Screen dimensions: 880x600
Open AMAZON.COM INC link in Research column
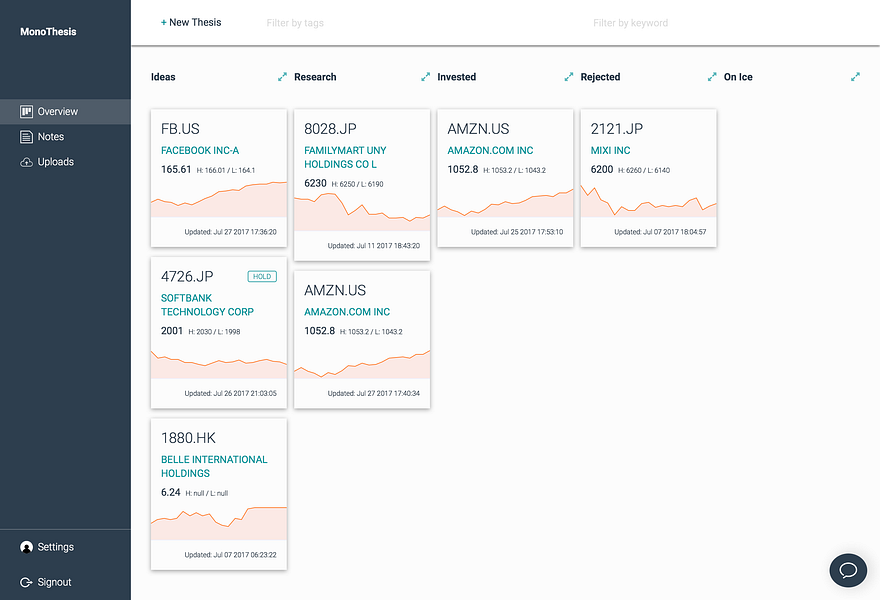click(x=347, y=312)
